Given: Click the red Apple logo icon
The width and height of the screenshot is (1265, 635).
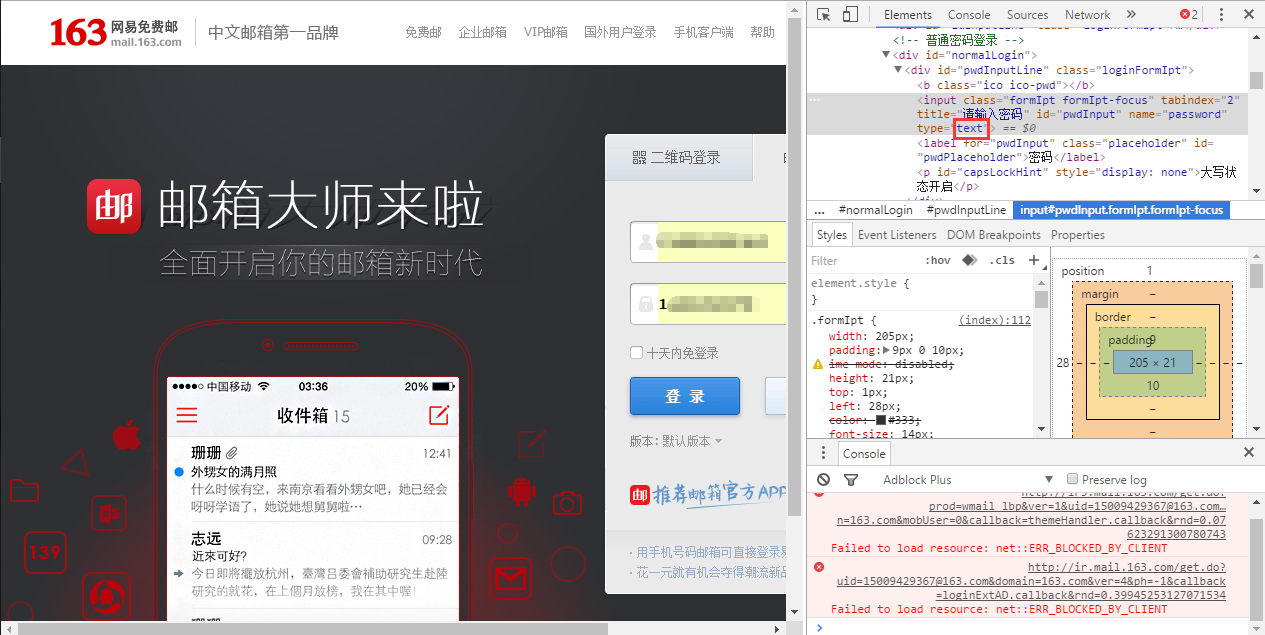Looking at the screenshot, I should pos(127,435).
